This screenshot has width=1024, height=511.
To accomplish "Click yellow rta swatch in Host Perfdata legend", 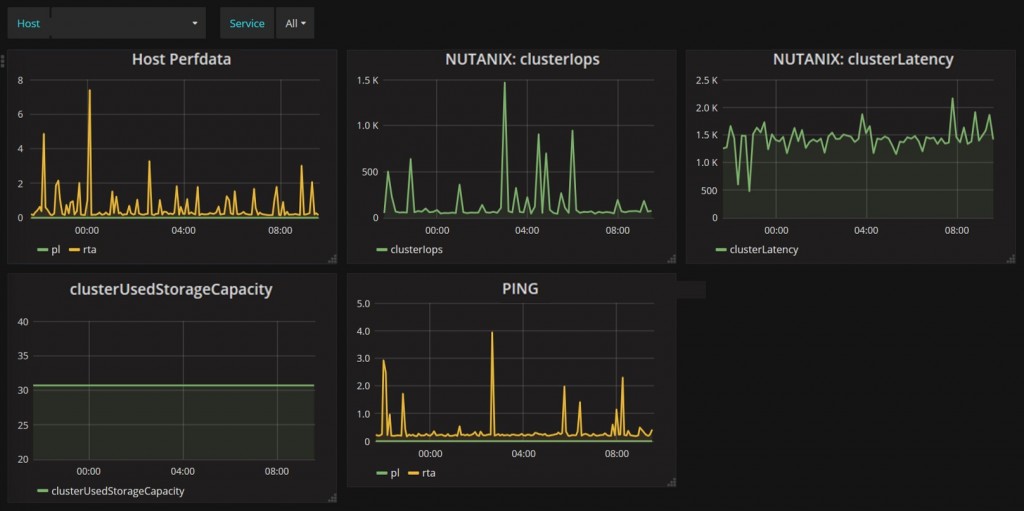I will (74, 249).
